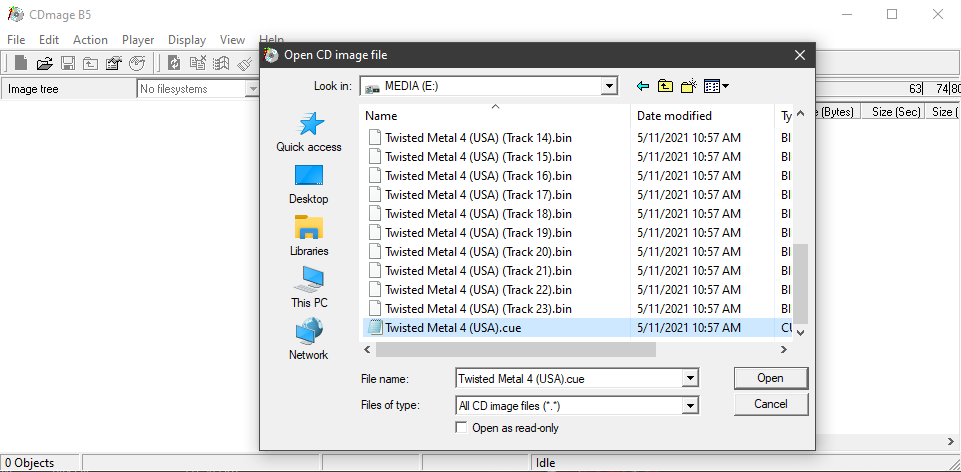Open Network from the places sidebar
Screen dimensions: 961x472
point(309,340)
